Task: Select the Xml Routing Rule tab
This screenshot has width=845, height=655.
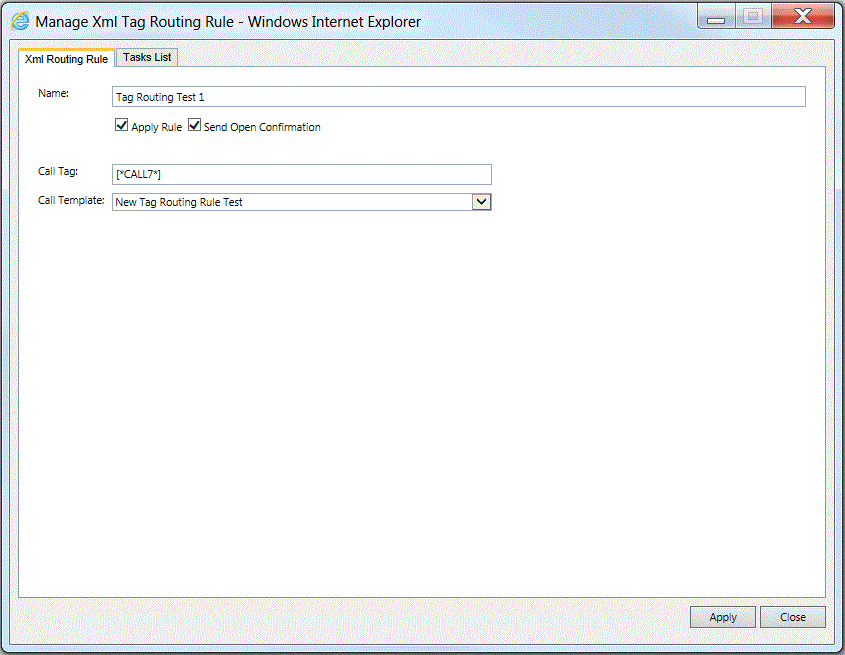Action: 65,58
